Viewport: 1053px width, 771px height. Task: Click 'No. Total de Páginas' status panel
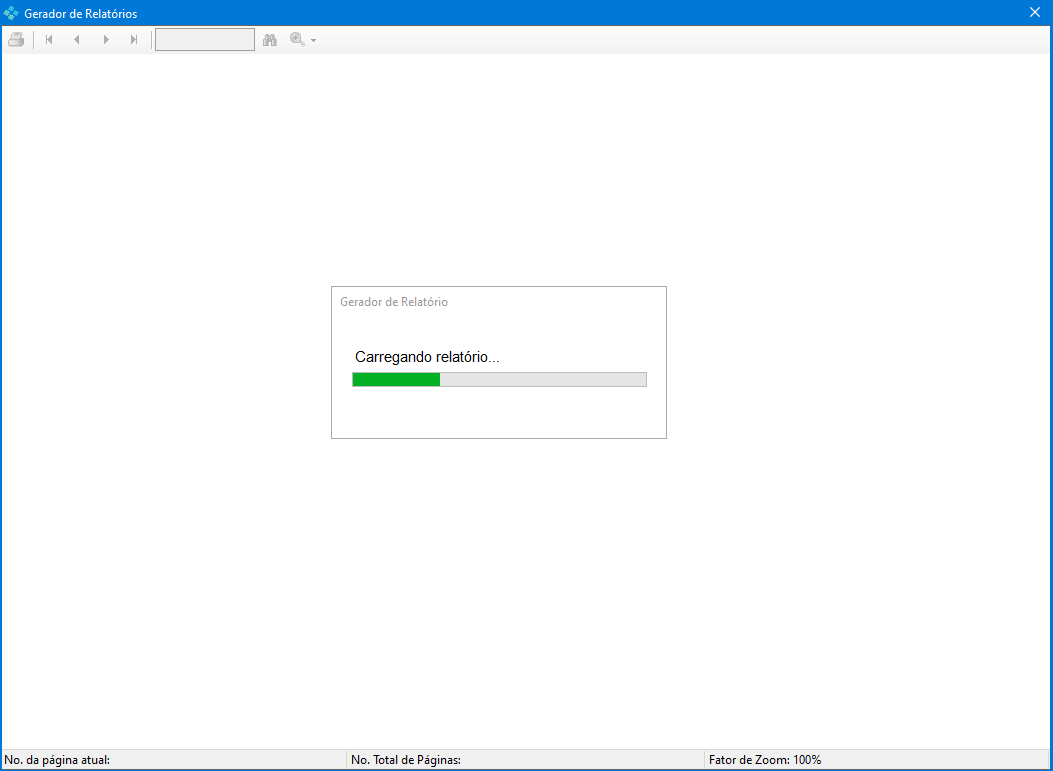(x=406, y=760)
